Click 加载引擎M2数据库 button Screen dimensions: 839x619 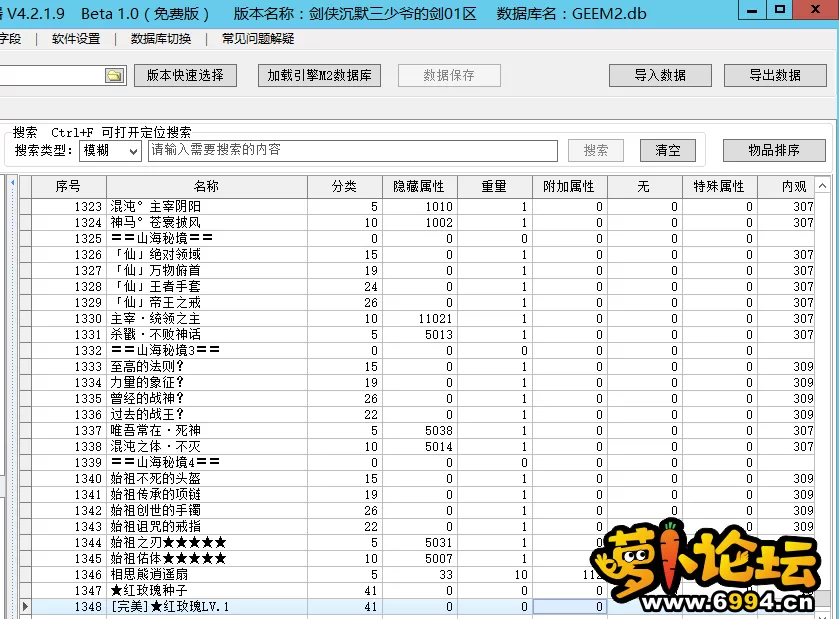(319, 75)
